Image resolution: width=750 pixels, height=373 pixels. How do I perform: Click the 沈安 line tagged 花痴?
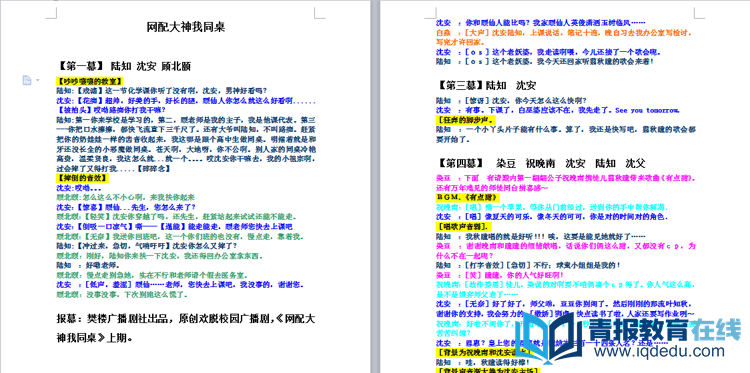(x=186, y=101)
